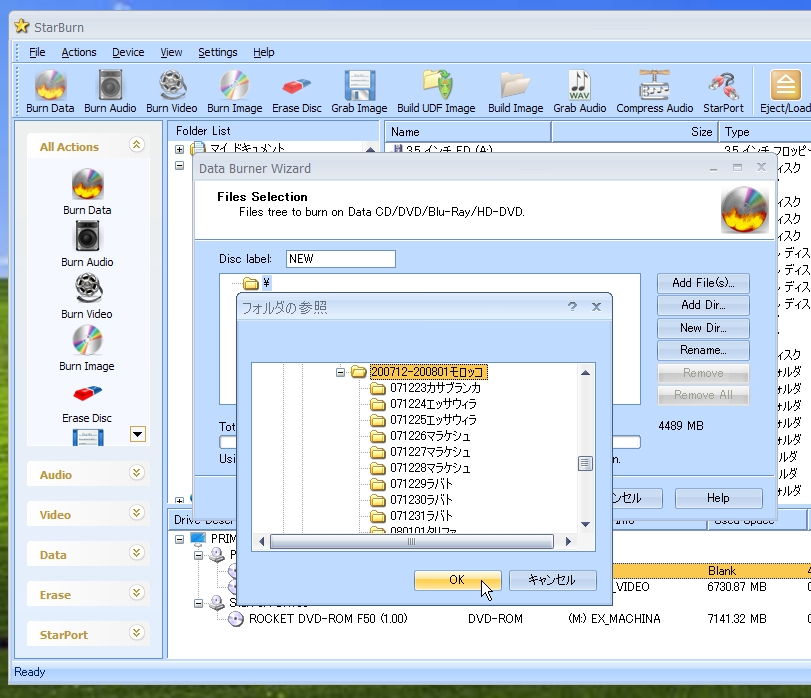Expand the Data sidebar panel
The width and height of the screenshot is (811, 698).
[137, 553]
